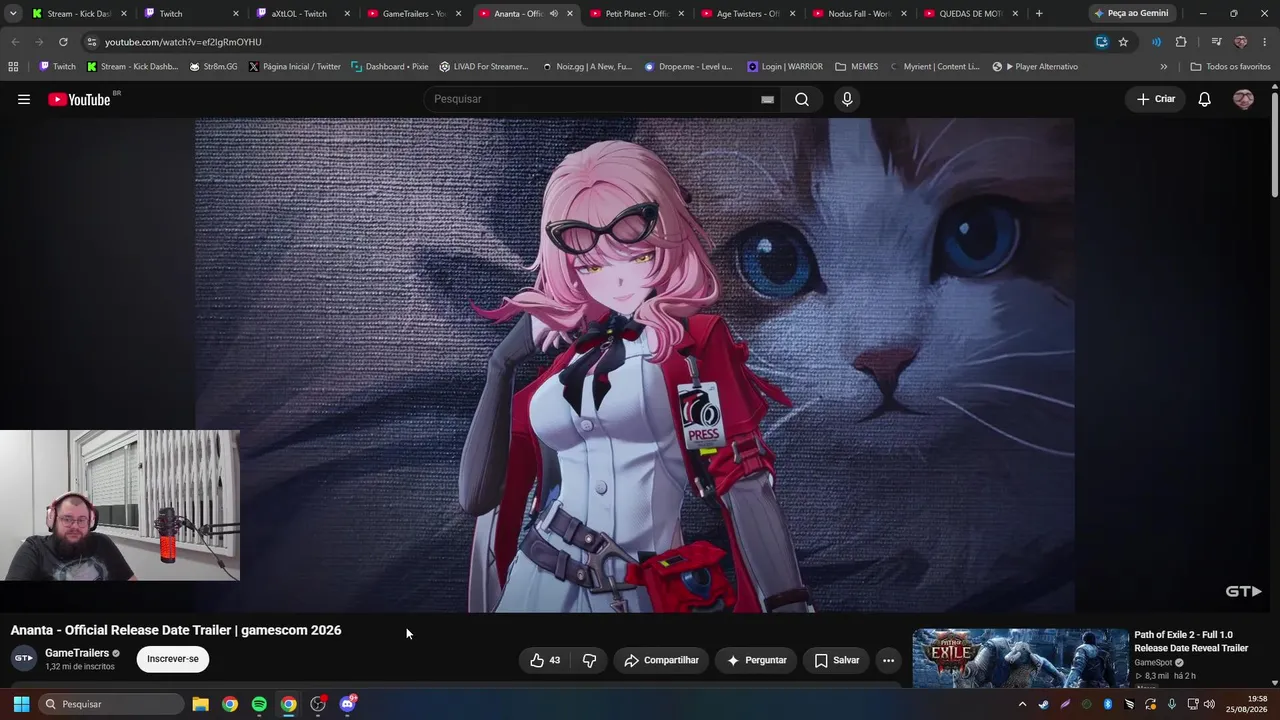The width and height of the screenshot is (1280, 720).
Task: Click the Ananta video player frame
Action: click(635, 365)
